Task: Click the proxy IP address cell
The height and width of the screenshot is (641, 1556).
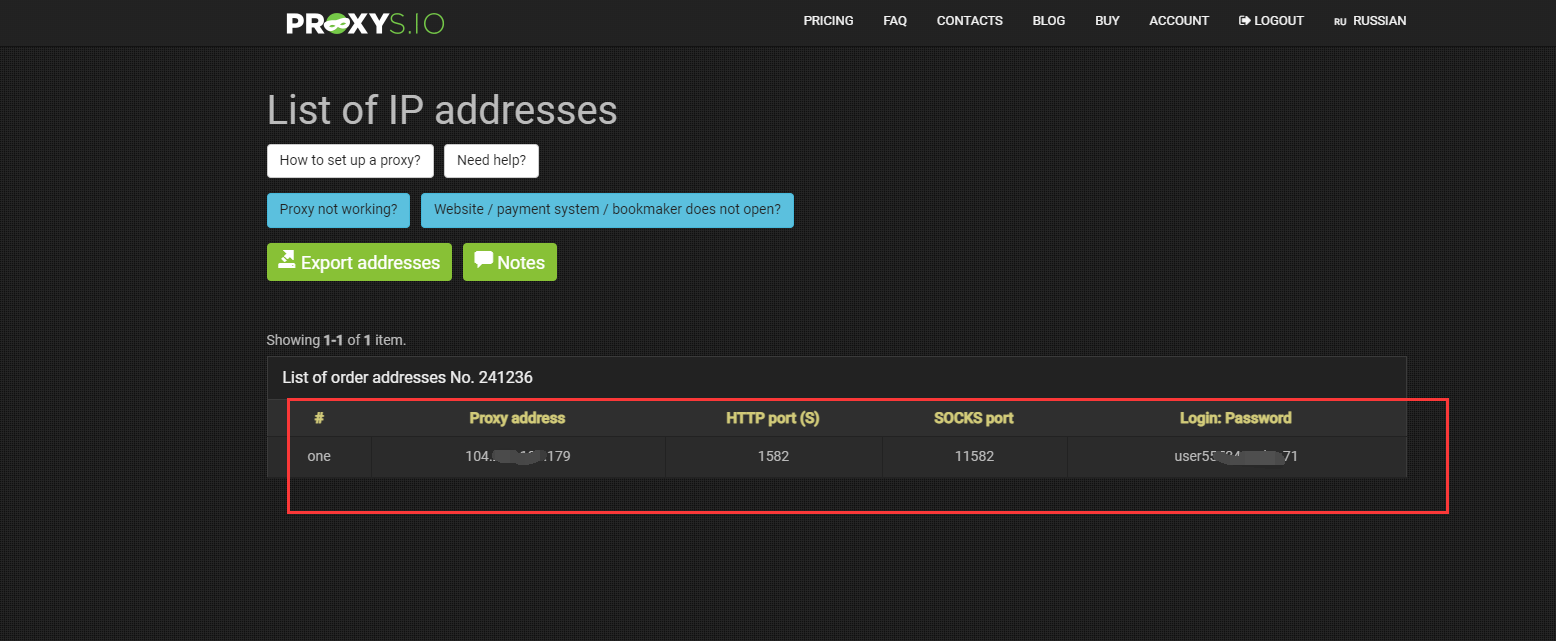Action: click(x=517, y=456)
